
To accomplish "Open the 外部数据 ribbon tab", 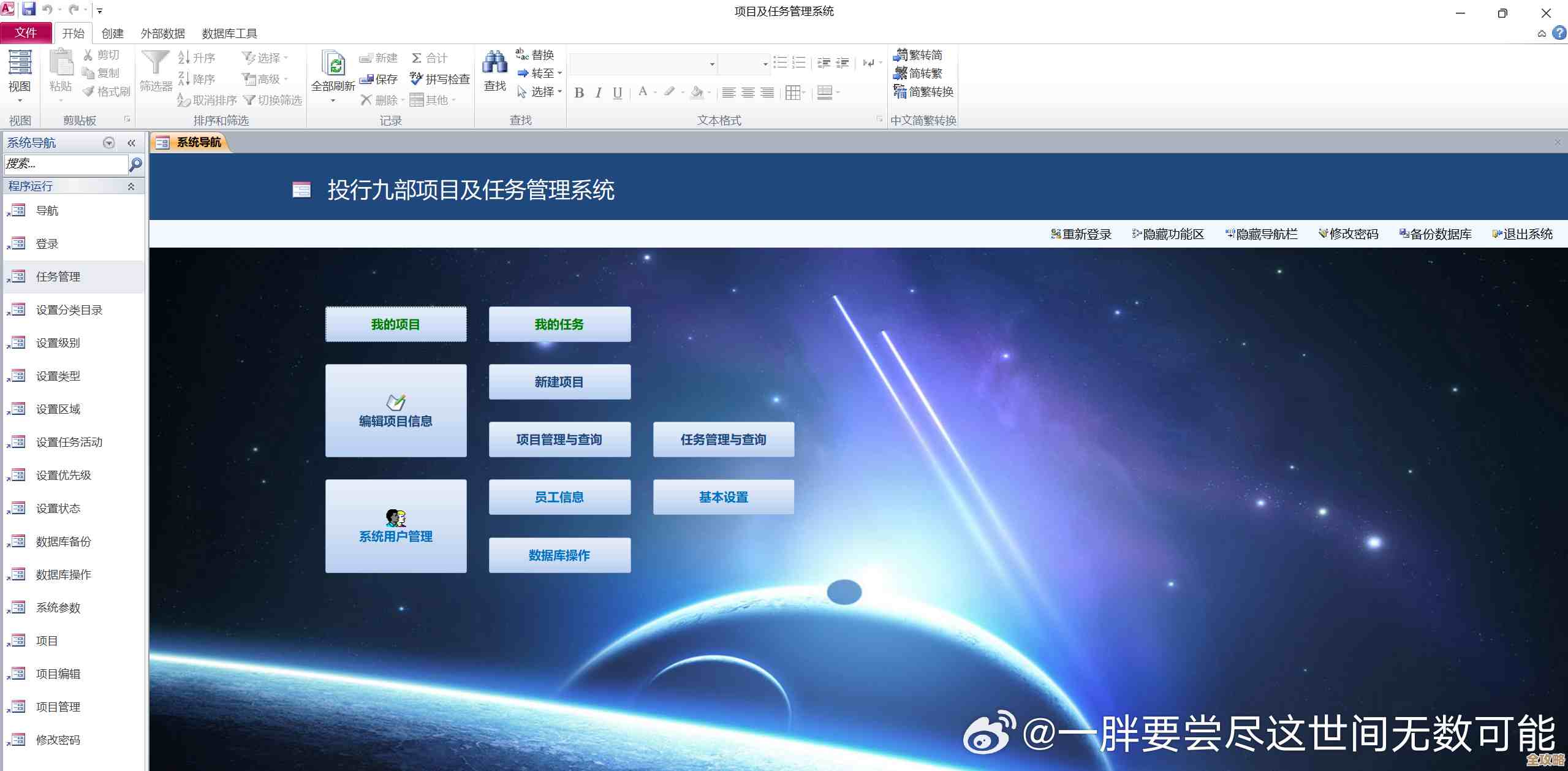I will point(164,32).
